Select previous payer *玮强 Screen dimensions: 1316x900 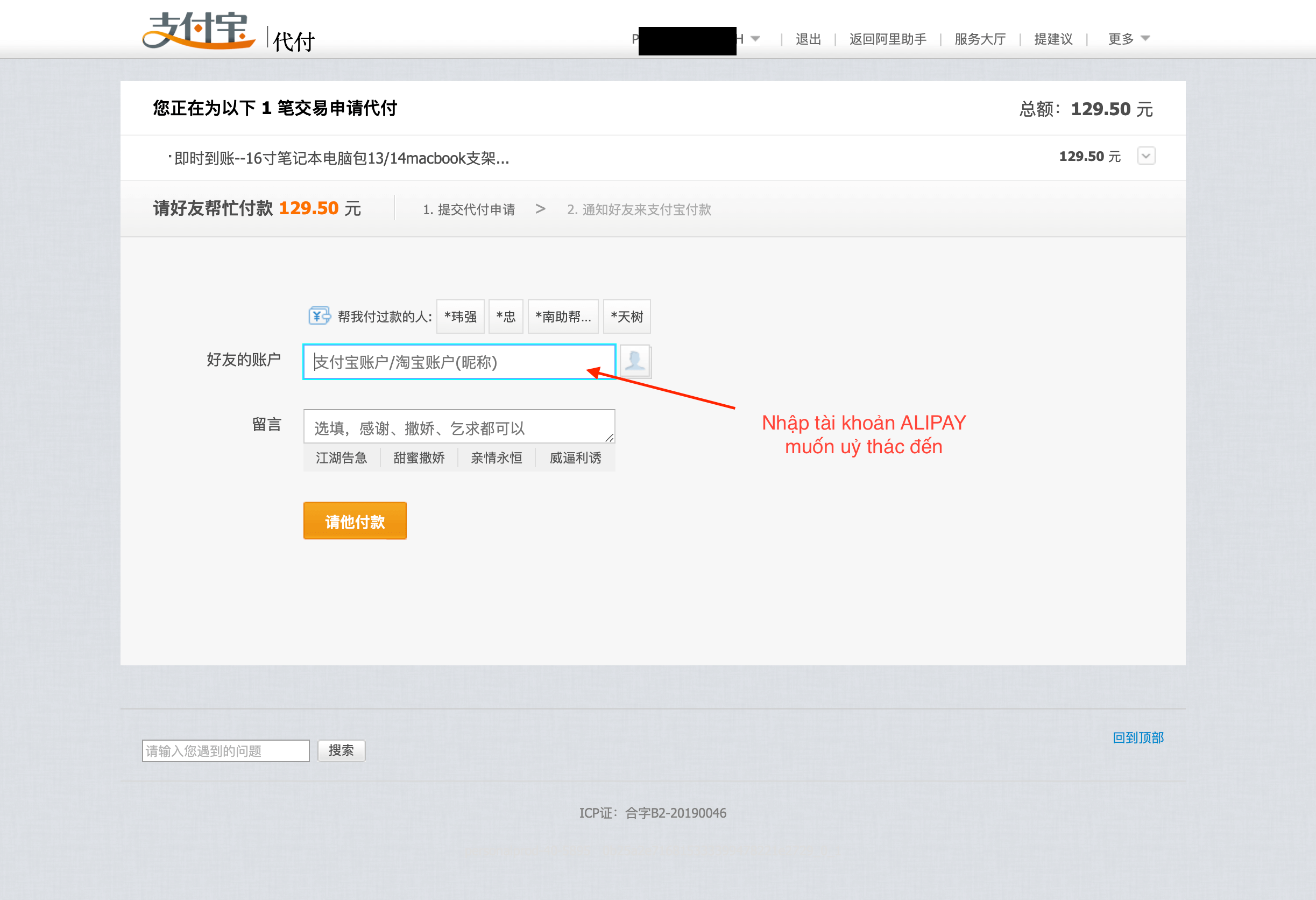(461, 316)
